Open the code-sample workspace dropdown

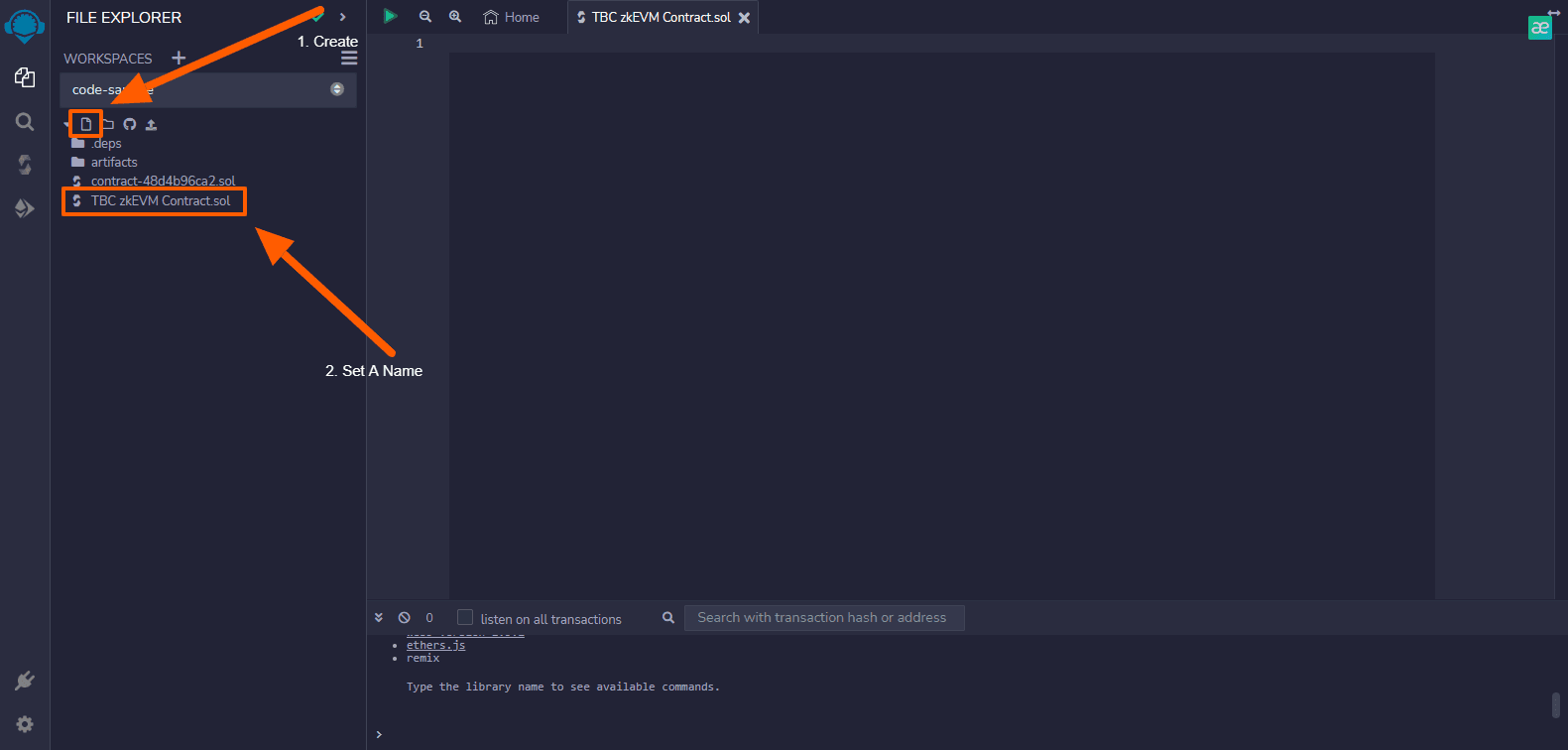pos(208,89)
